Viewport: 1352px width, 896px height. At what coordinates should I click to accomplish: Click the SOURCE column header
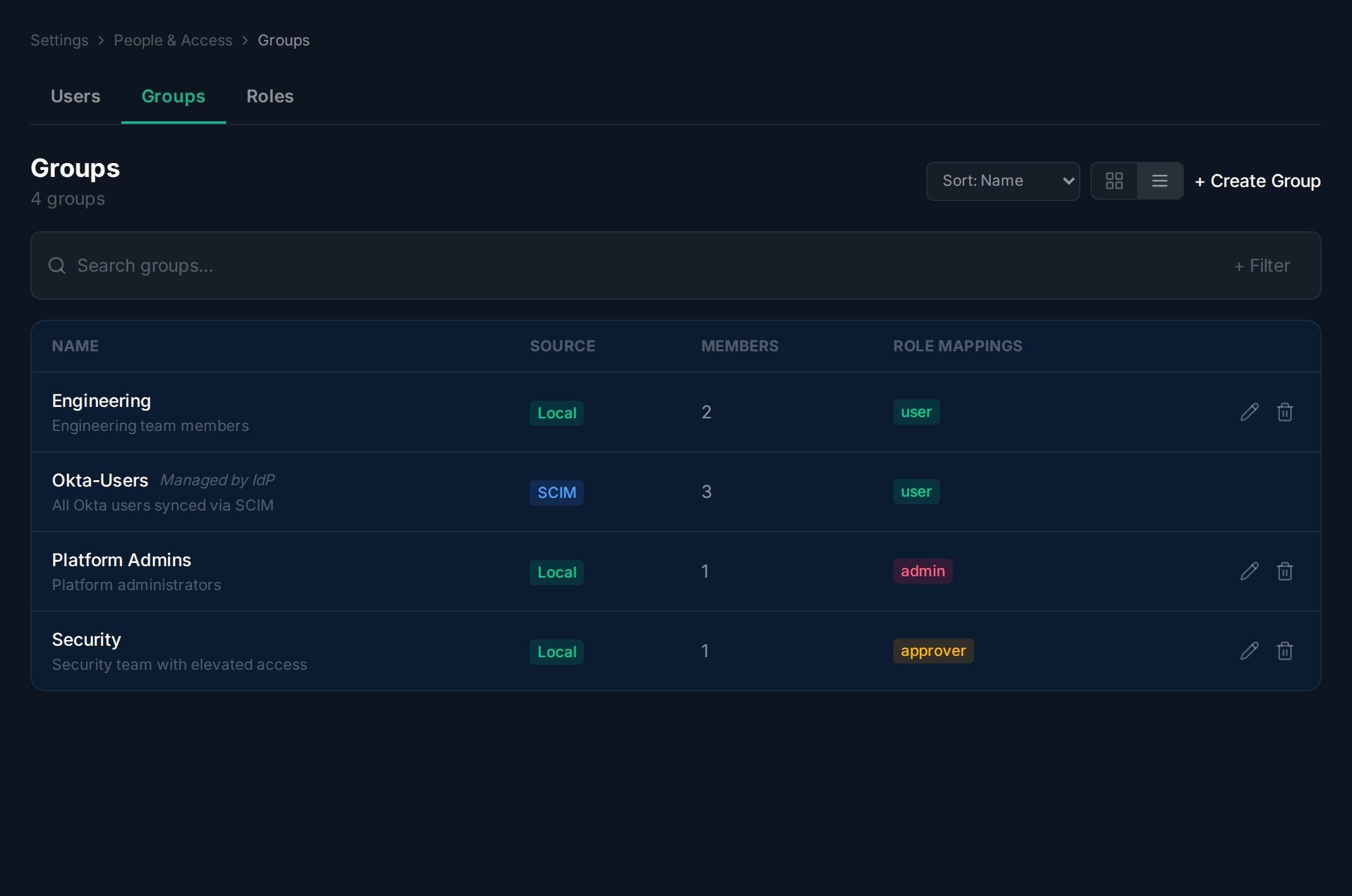[562, 346]
